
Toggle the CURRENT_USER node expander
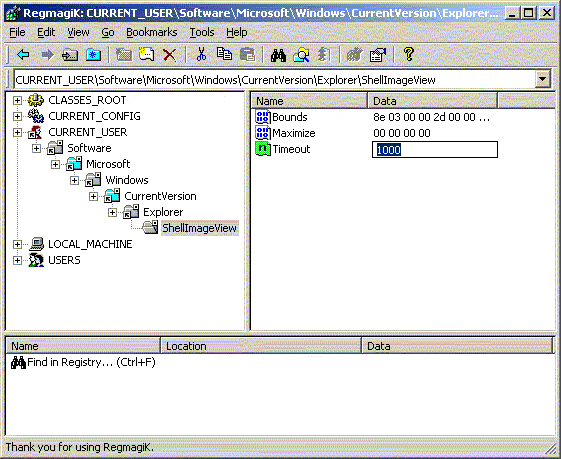(x=17, y=132)
